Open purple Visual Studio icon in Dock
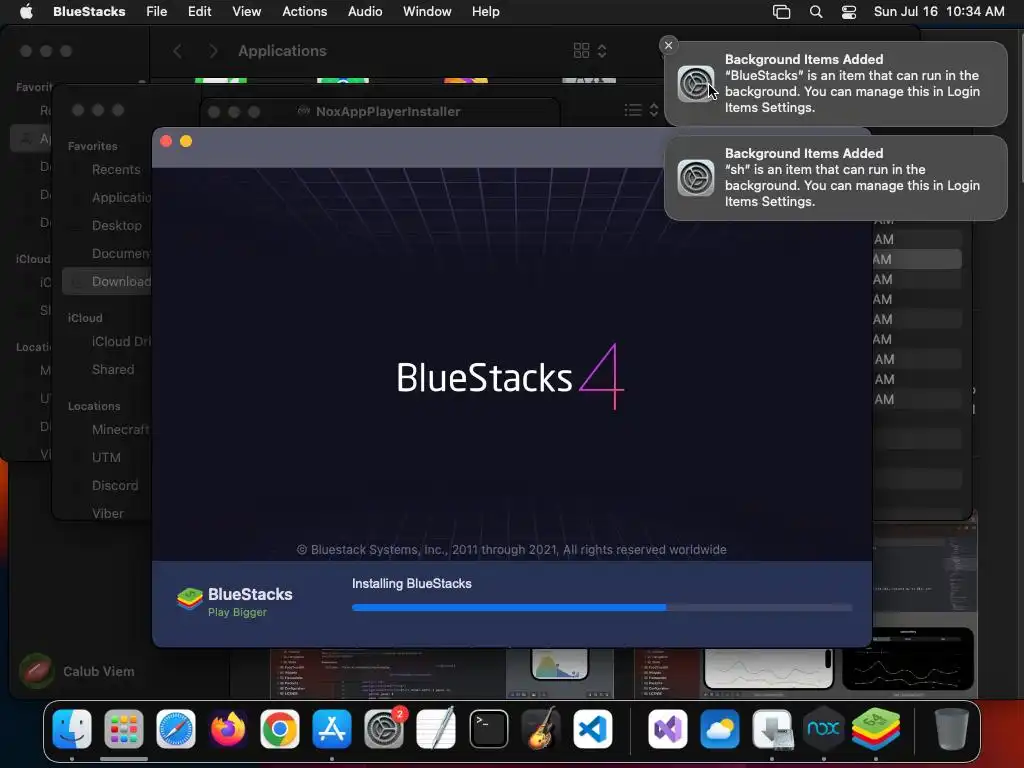Image resolution: width=1024 pixels, height=768 pixels. 667,729
